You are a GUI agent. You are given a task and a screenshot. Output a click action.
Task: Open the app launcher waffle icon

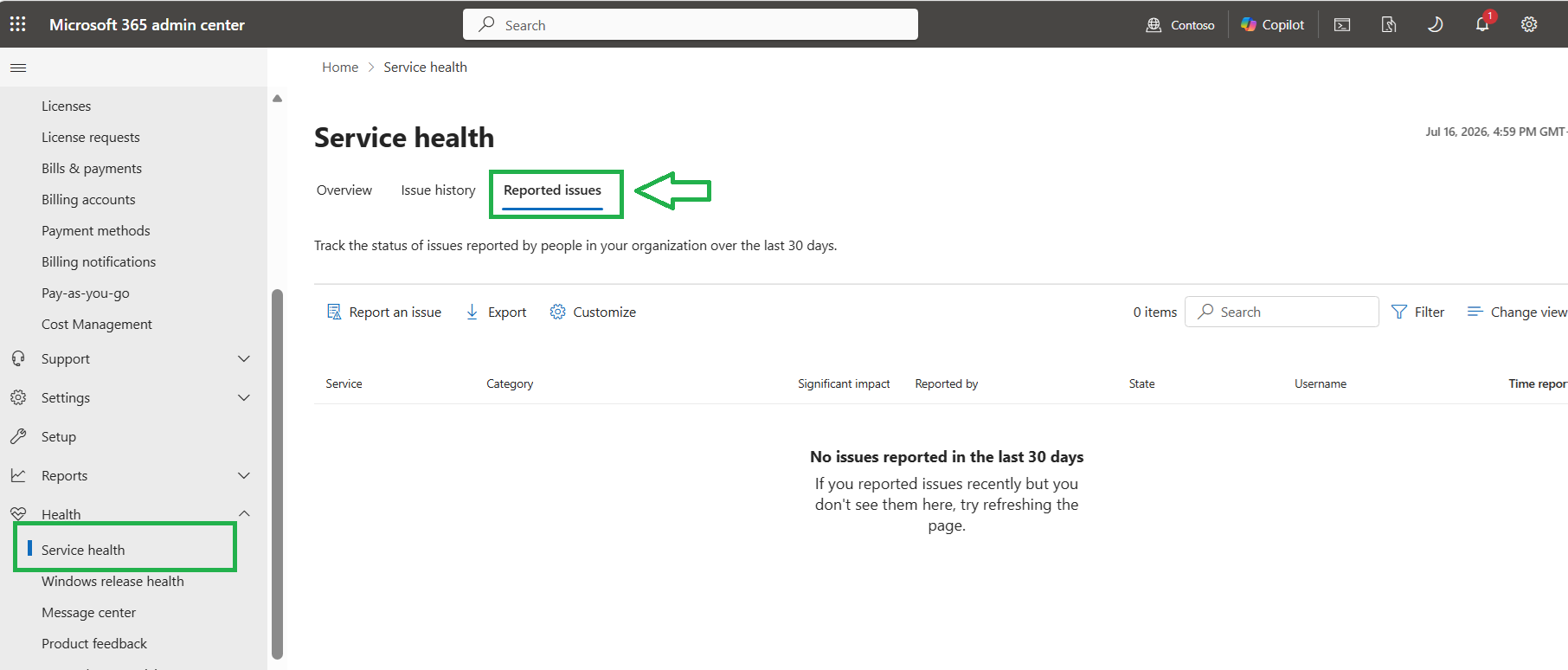tap(17, 24)
